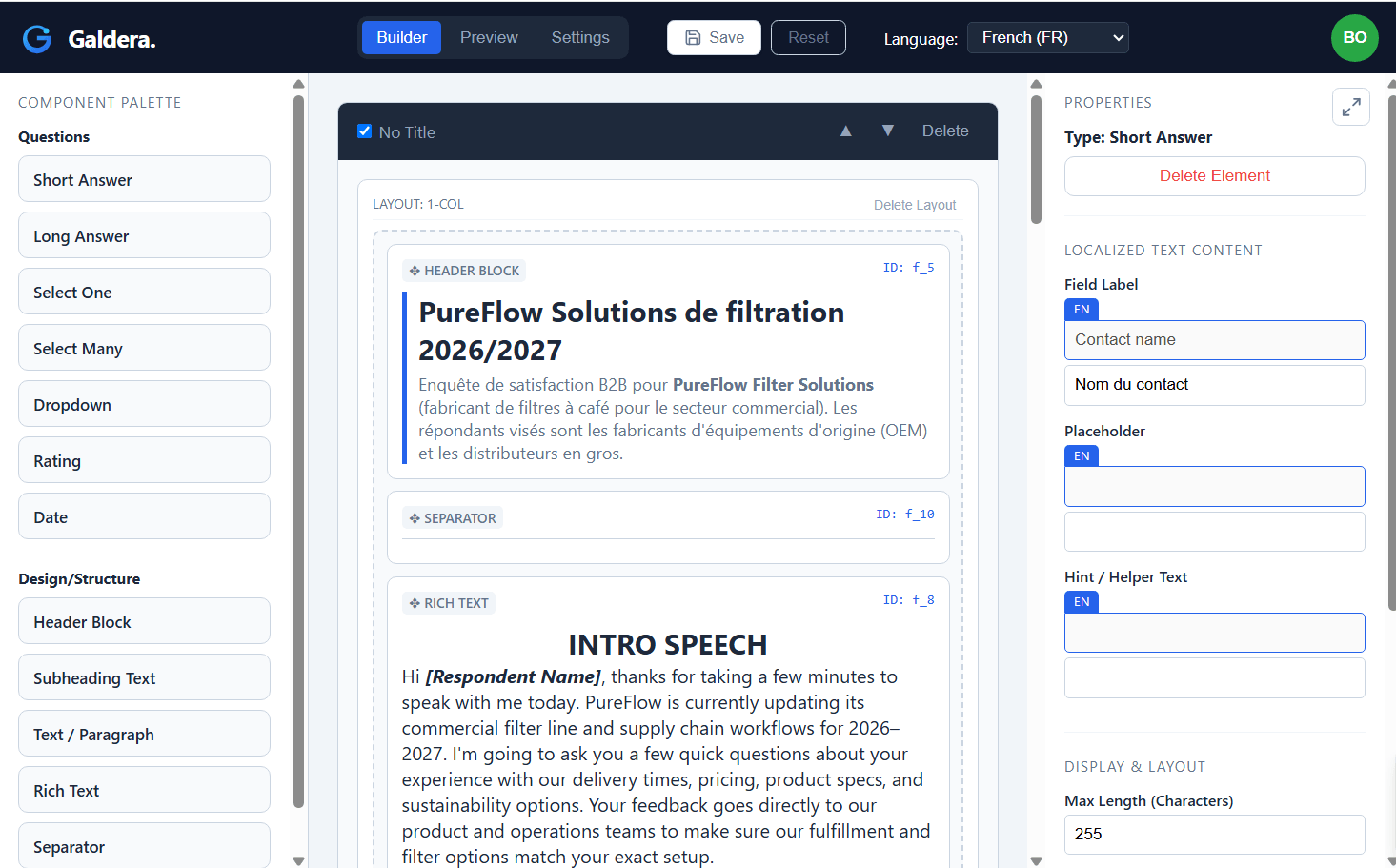Add a Header Block component
The width and height of the screenshot is (1396, 868).
tap(144, 622)
